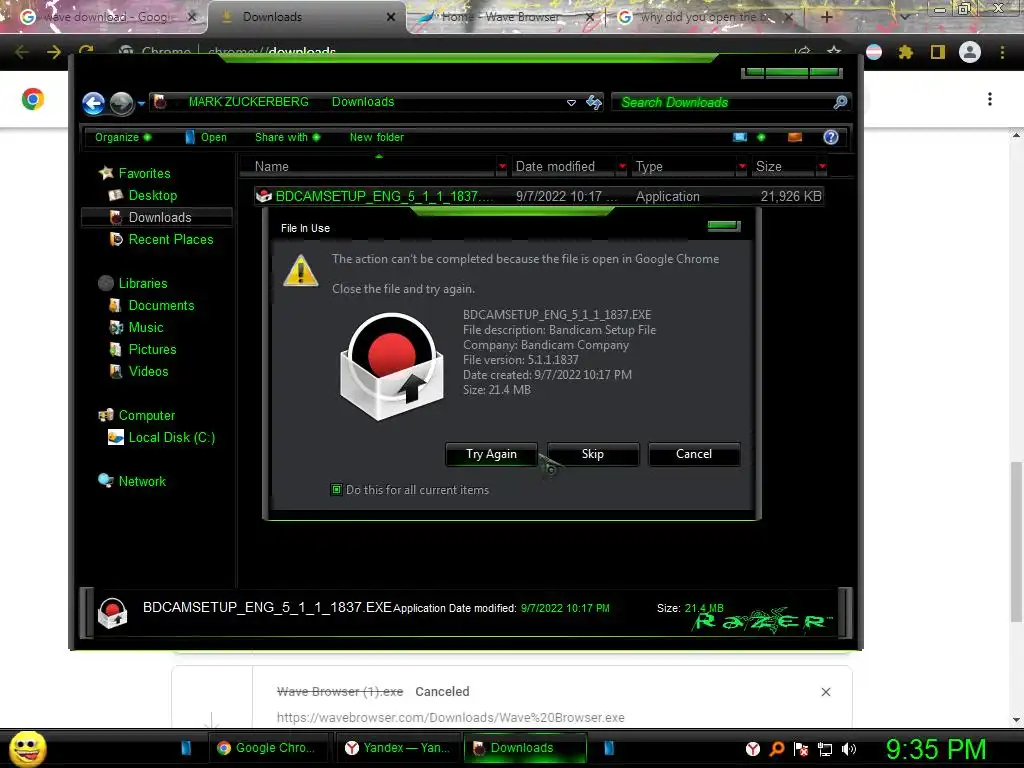Switch to Yandex taskbar button
1024x768 pixels.
coord(398,748)
